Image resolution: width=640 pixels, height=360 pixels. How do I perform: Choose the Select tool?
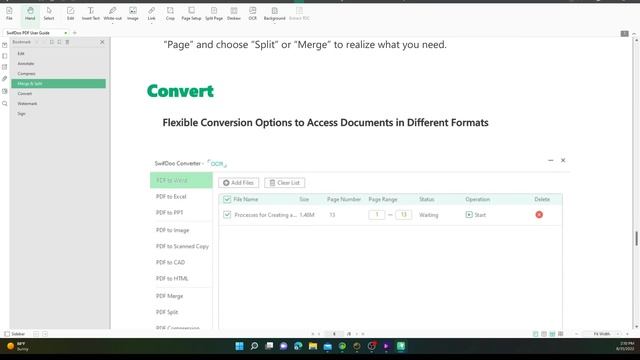click(49, 13)
